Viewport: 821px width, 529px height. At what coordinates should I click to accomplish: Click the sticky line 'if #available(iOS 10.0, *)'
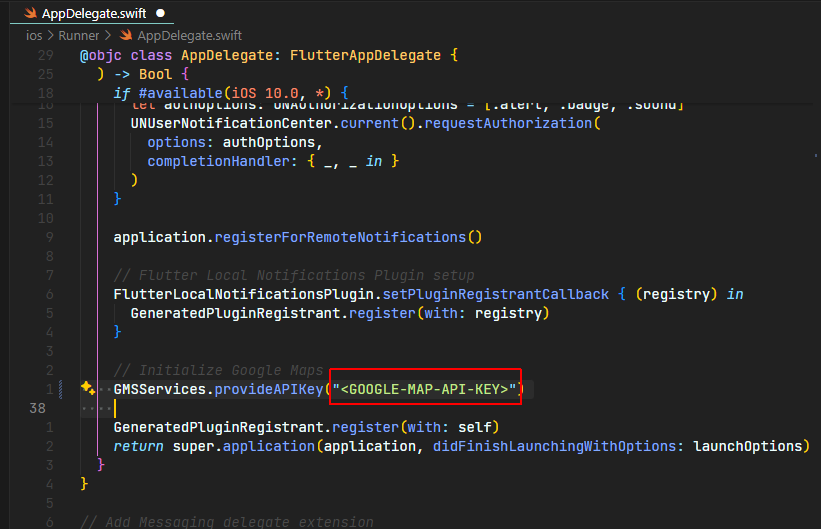point(231,93)
